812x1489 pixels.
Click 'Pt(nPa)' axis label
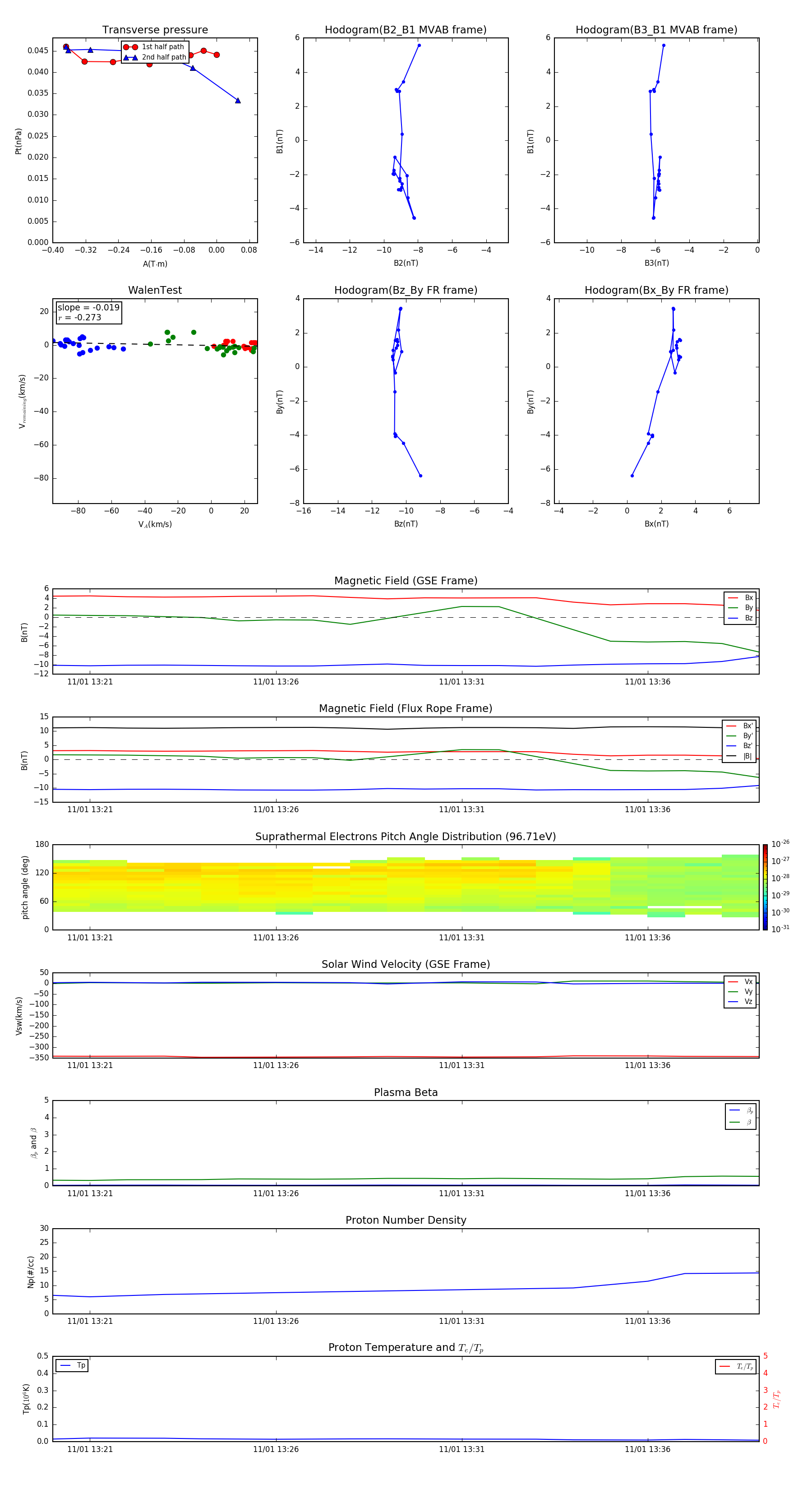tap(18, 141)
